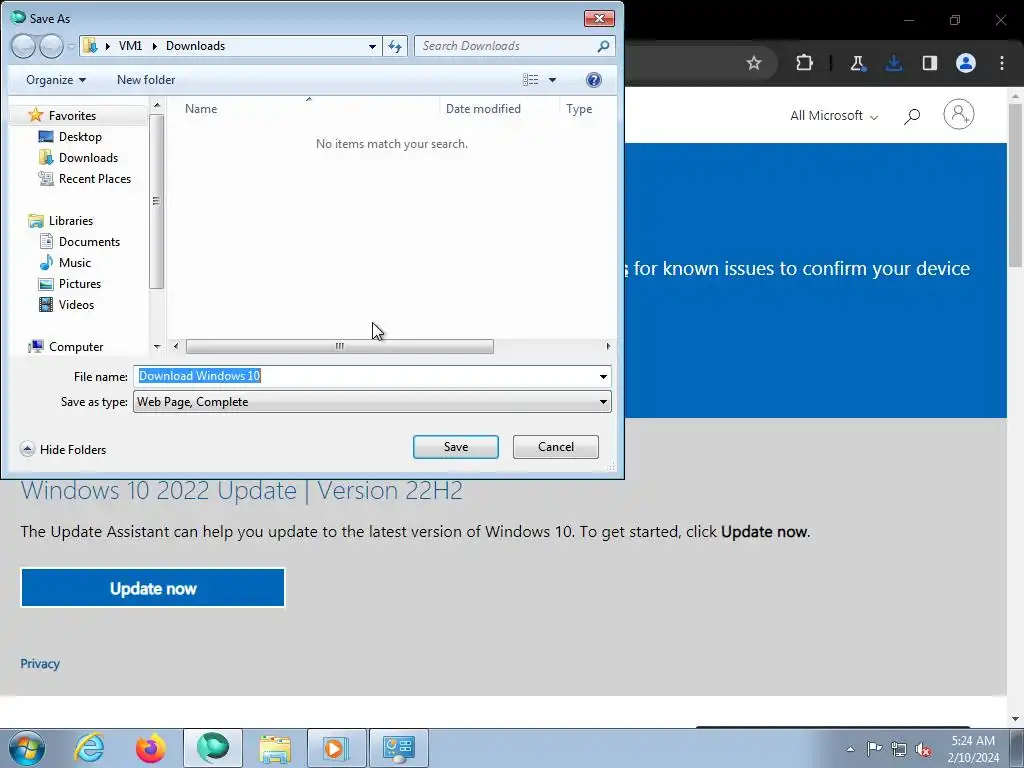This screenshot has width=1024, height=768.
Task: Click the Downloads breadcrumb segment
Action: [195, 46]
